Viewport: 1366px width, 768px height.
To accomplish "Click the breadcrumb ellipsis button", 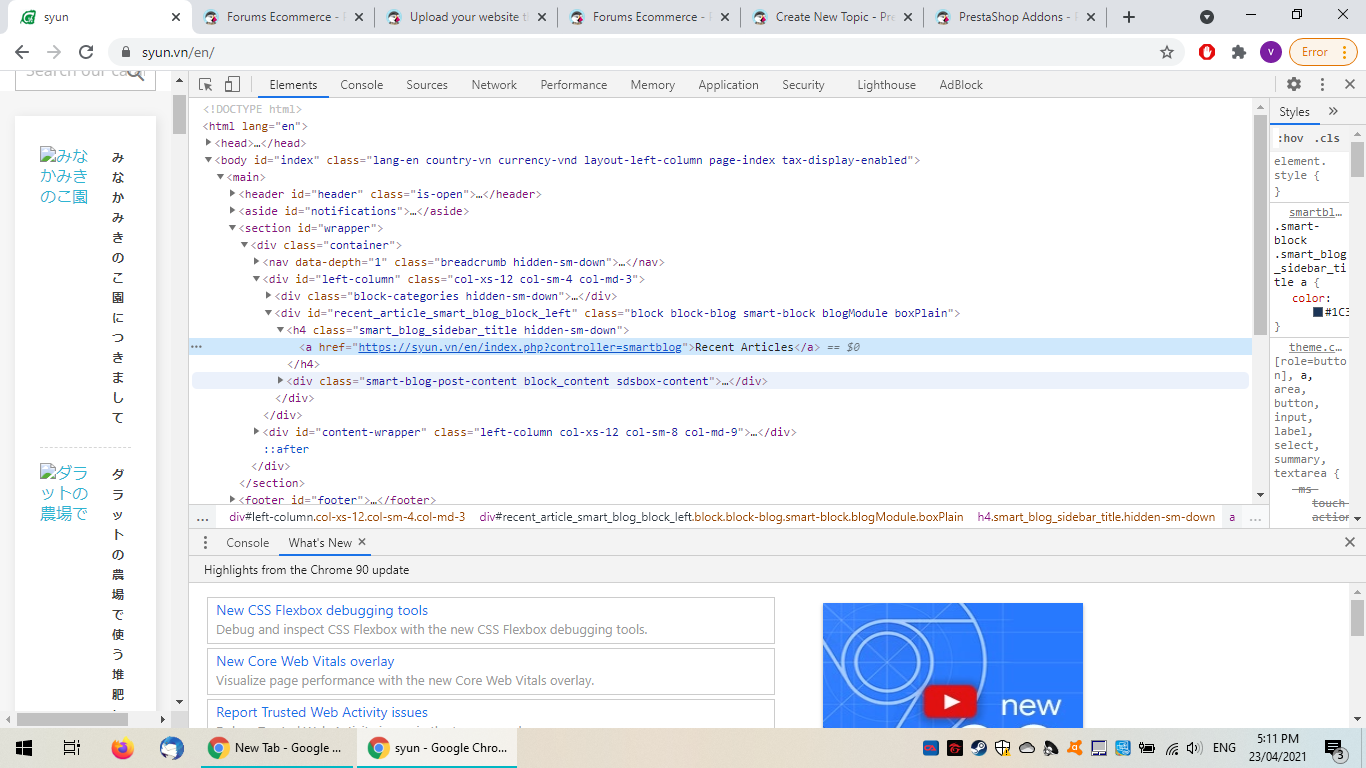I will pyautogui.click(x=203, y=517).
